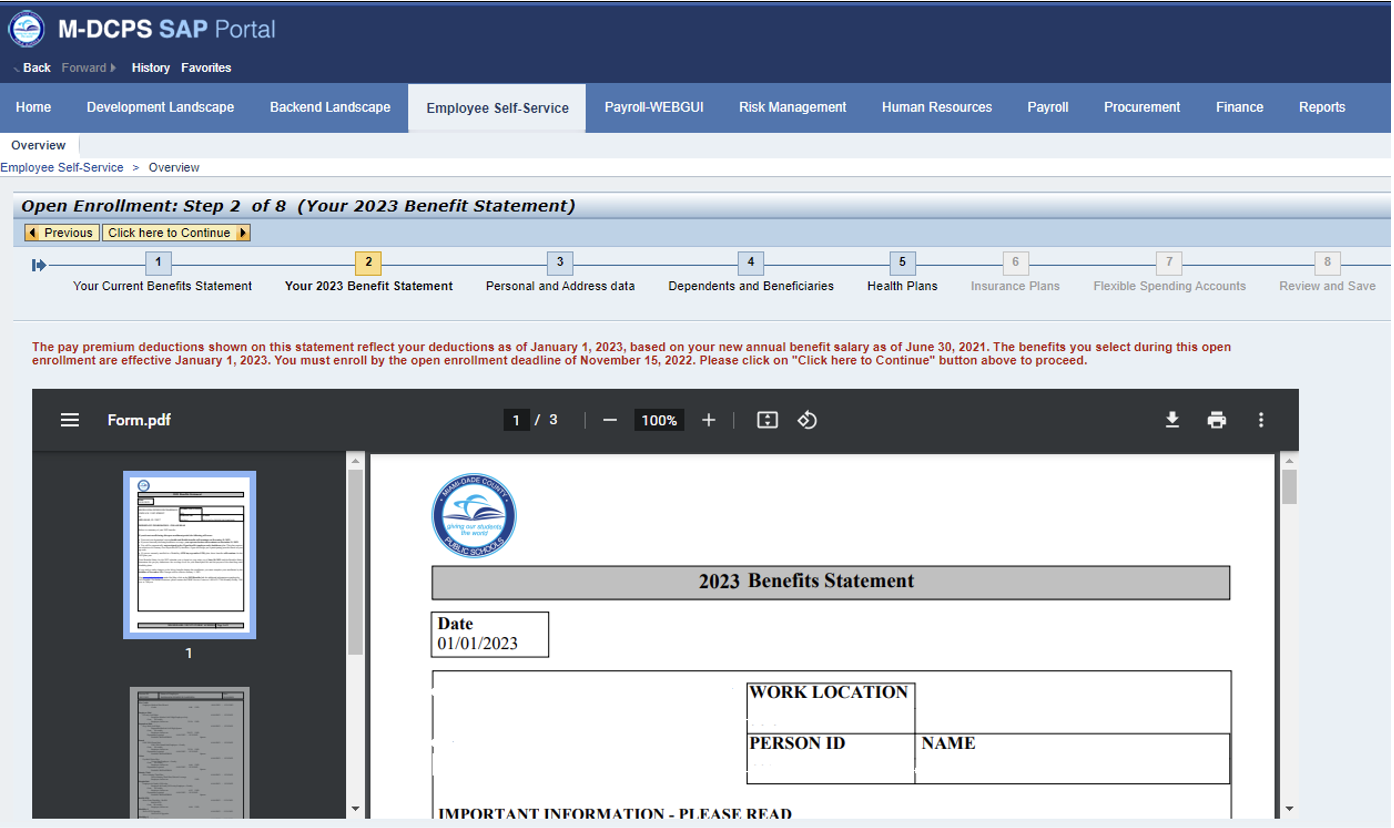Open the Human Resources tab
The width and height of the screenshot is (1394, 828).
coord(937,107)
